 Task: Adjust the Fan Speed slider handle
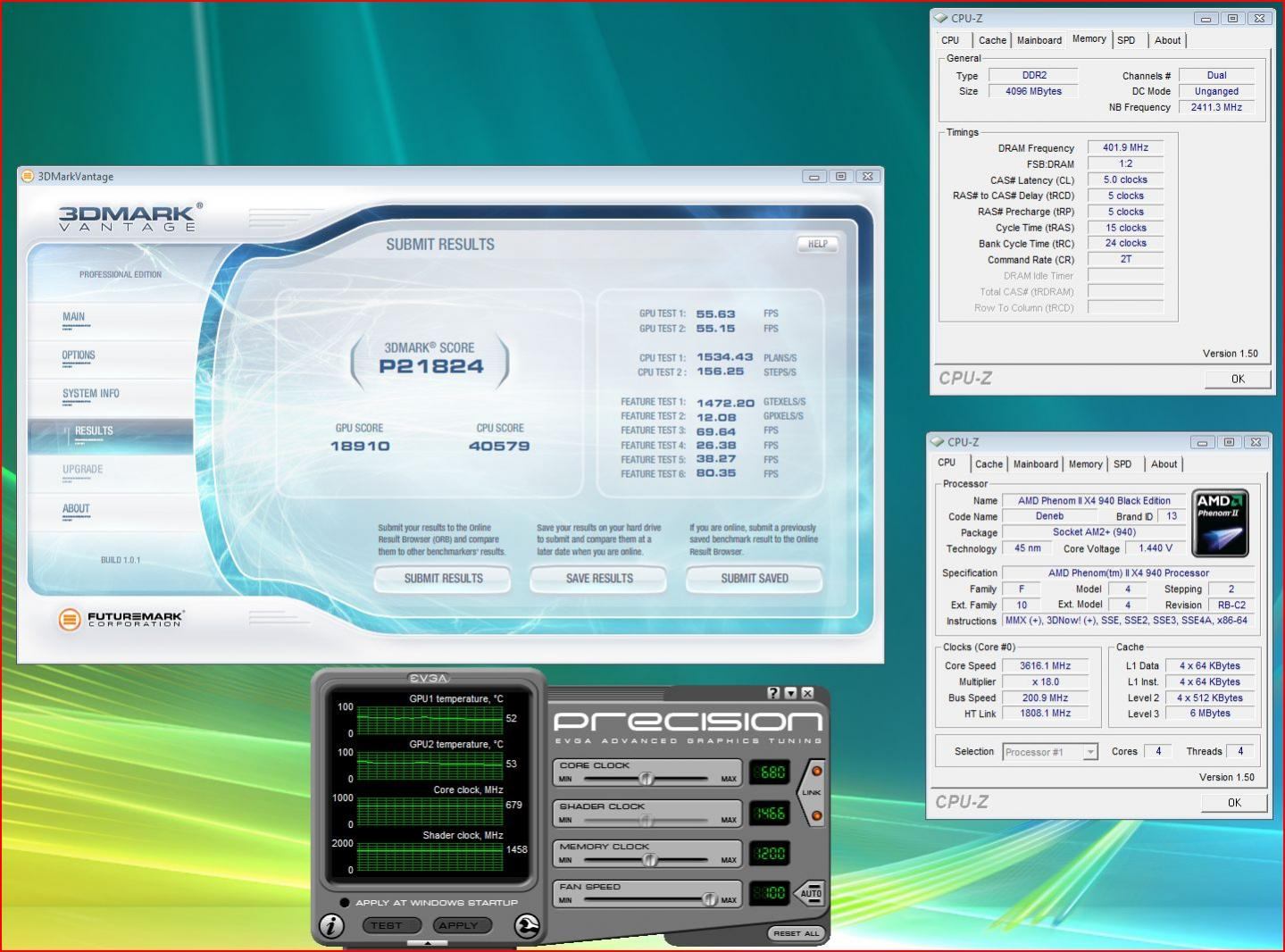coord(709,899)
